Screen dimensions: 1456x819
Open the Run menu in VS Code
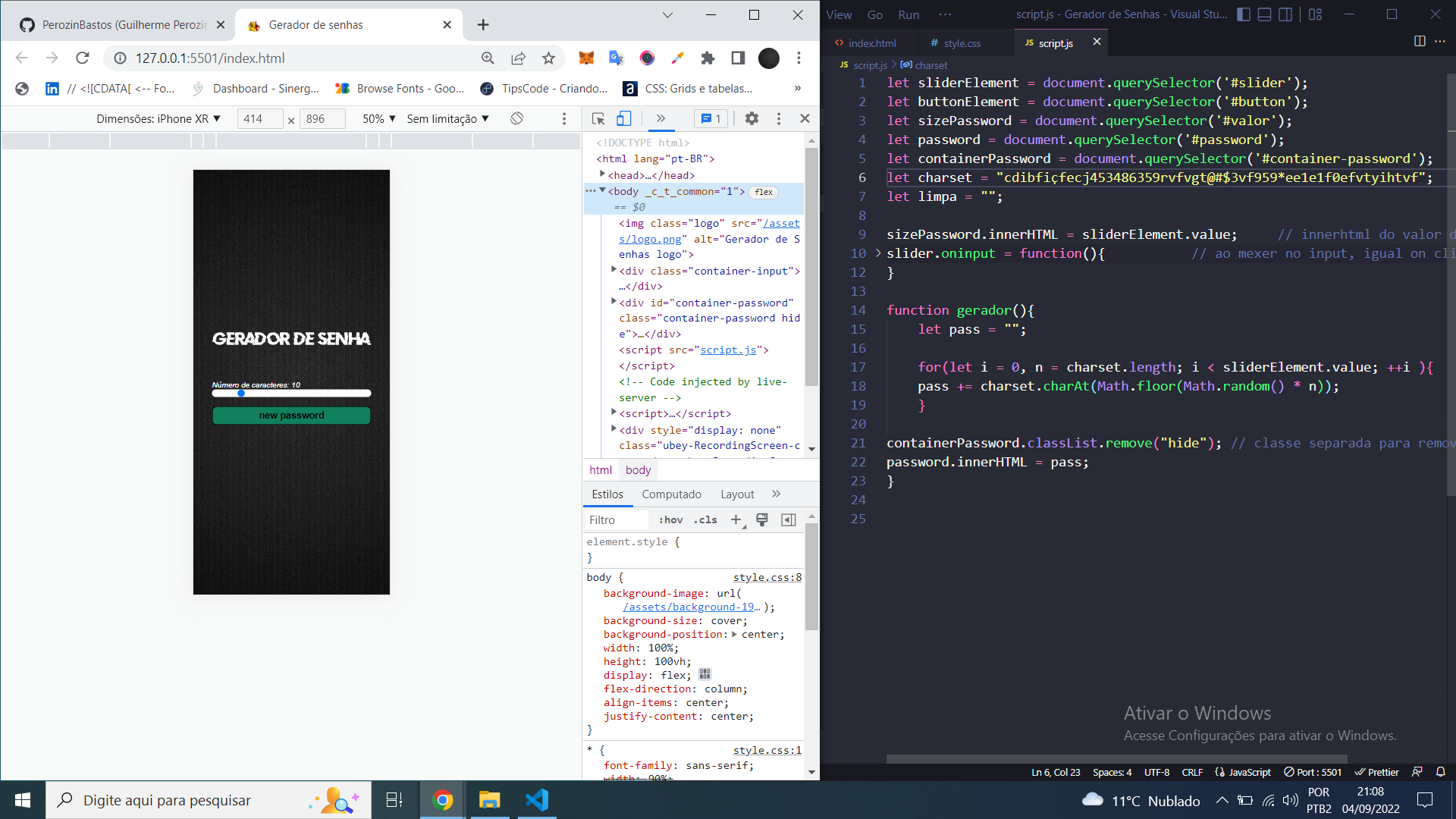click(908, 14)
